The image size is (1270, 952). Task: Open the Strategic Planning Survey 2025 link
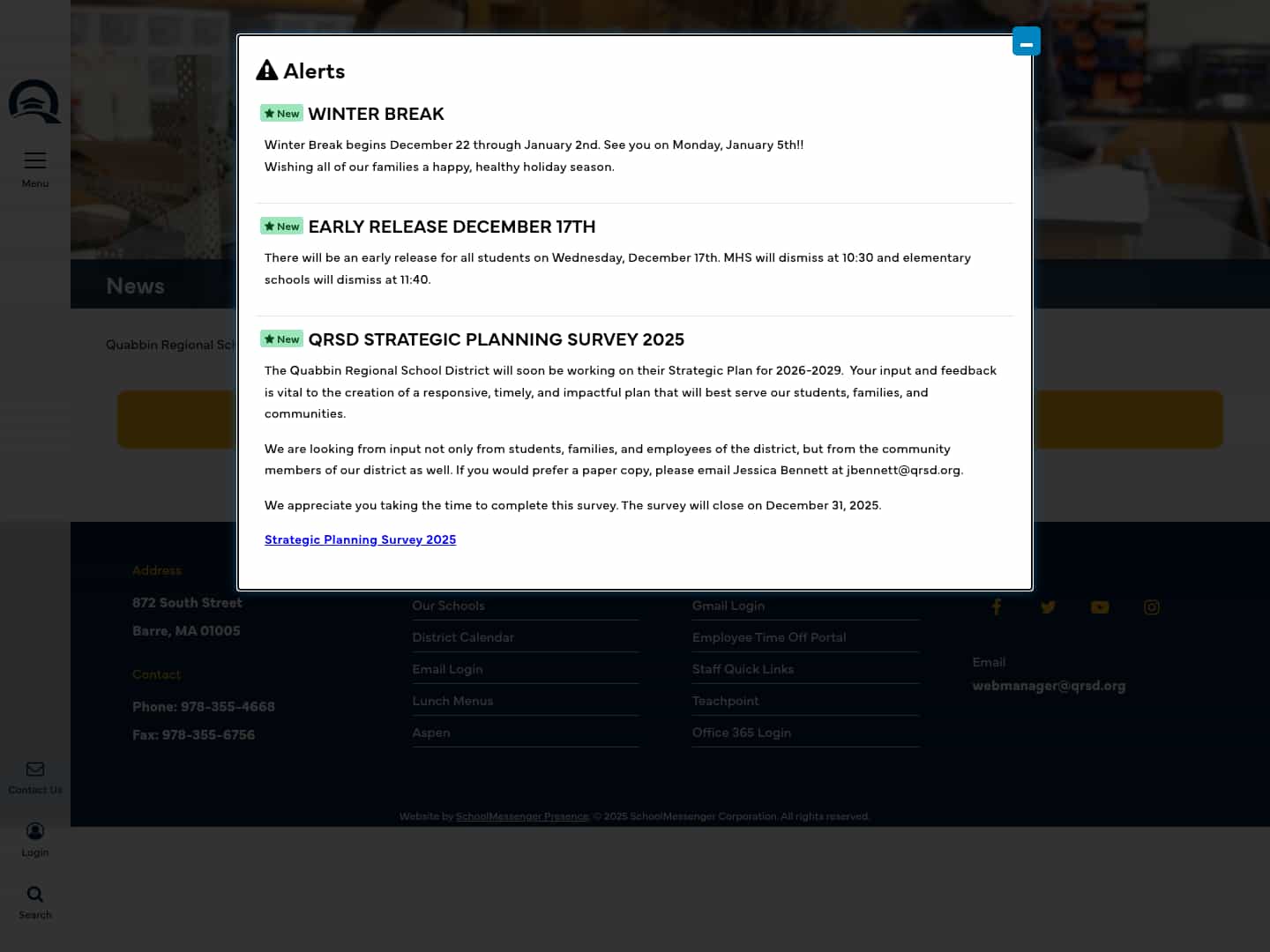(360, 539)
